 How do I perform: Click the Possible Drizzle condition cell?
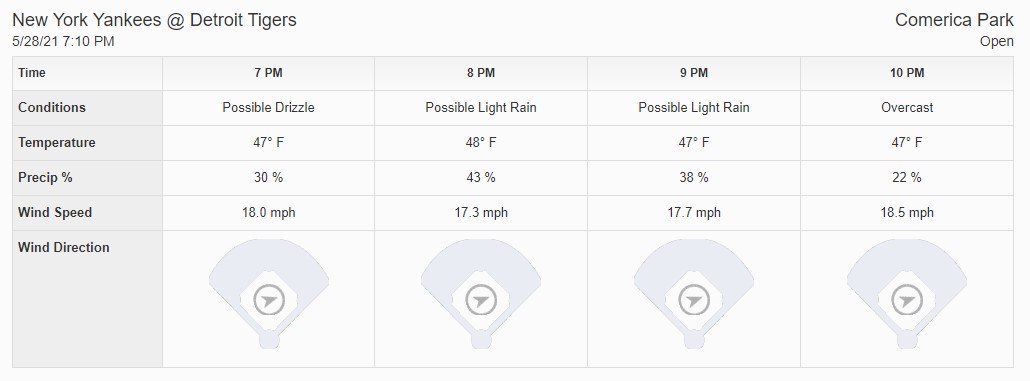click(269, 108)
